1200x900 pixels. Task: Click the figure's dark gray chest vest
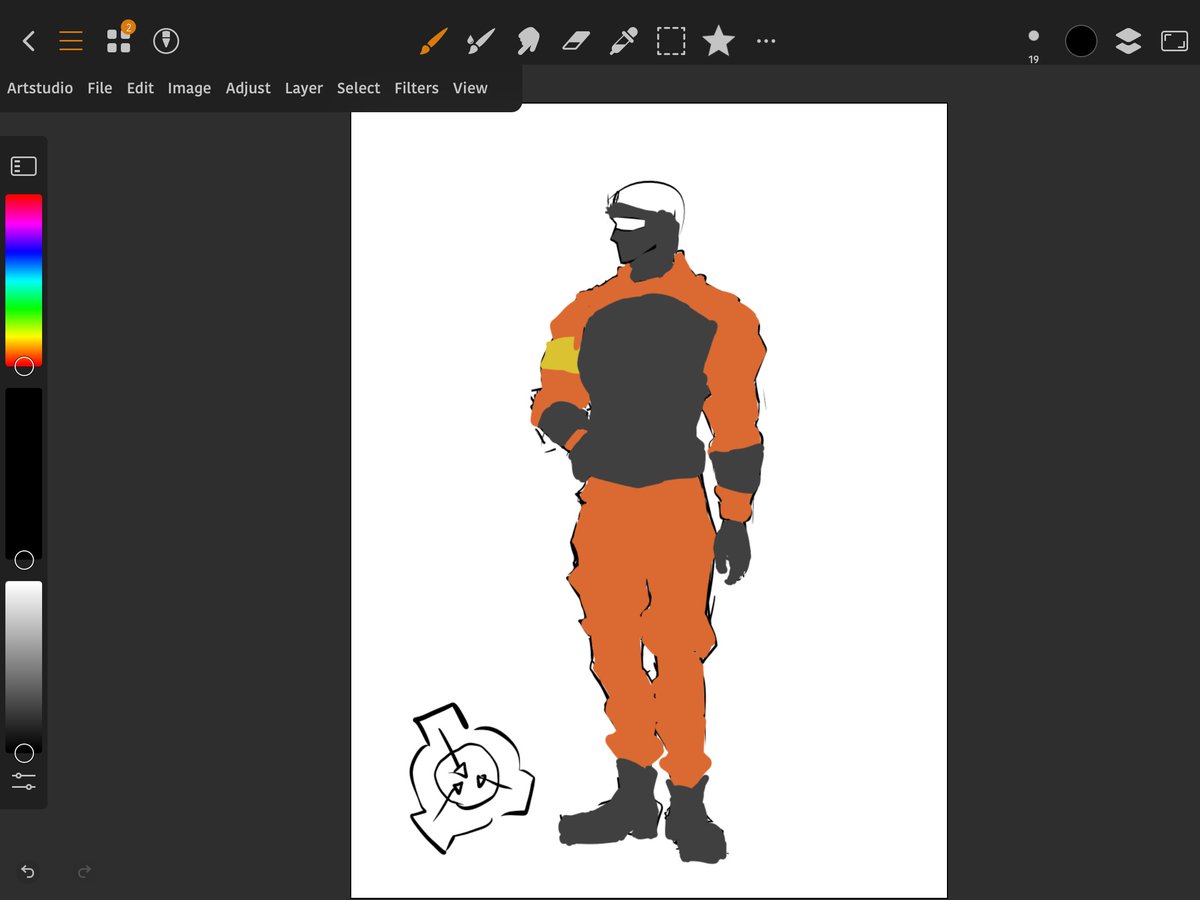point(643,390)
